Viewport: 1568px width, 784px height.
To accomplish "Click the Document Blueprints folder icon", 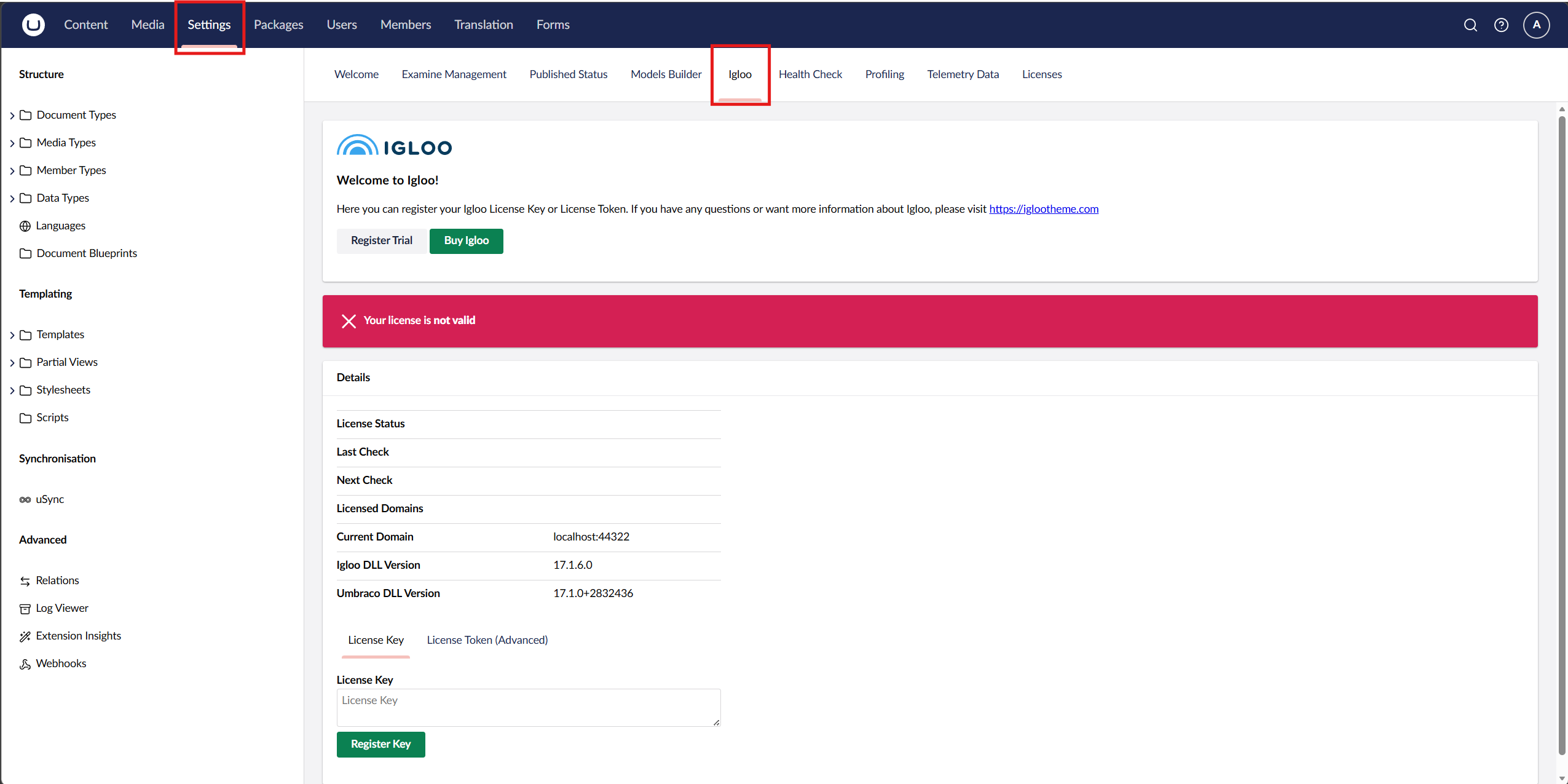I will (x=25, y=253).
